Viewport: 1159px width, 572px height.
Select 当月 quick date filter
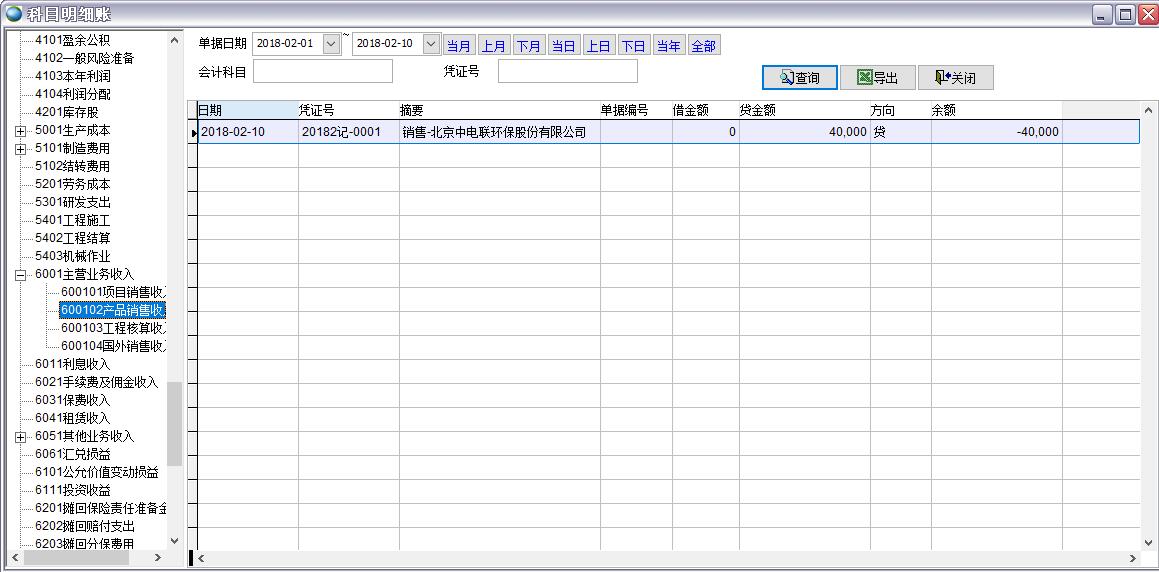(459, 46)
